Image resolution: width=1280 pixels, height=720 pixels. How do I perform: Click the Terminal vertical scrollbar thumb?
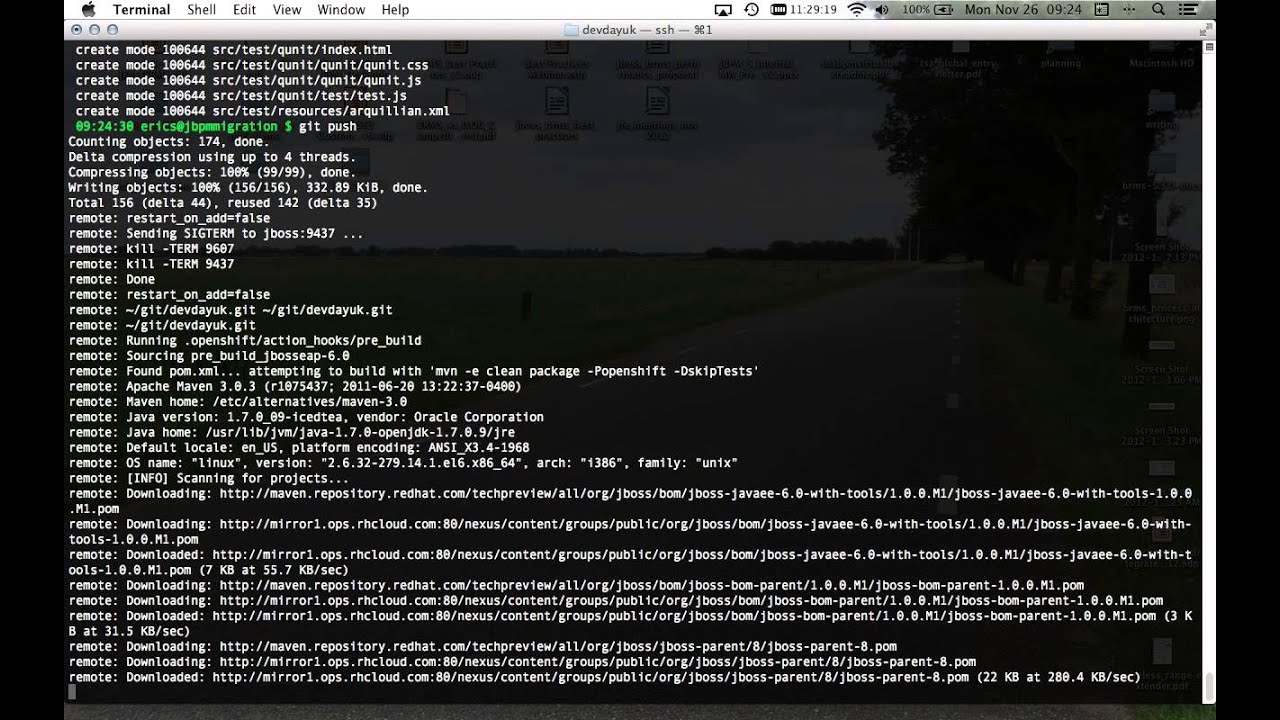pos(1209,687)
